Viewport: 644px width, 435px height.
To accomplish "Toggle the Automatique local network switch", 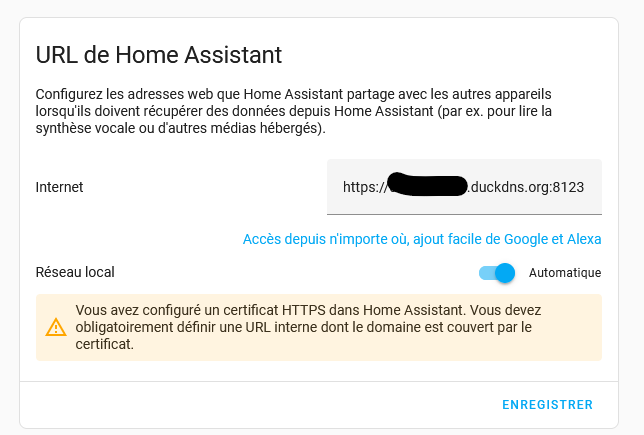I will (x=497, y=273).
